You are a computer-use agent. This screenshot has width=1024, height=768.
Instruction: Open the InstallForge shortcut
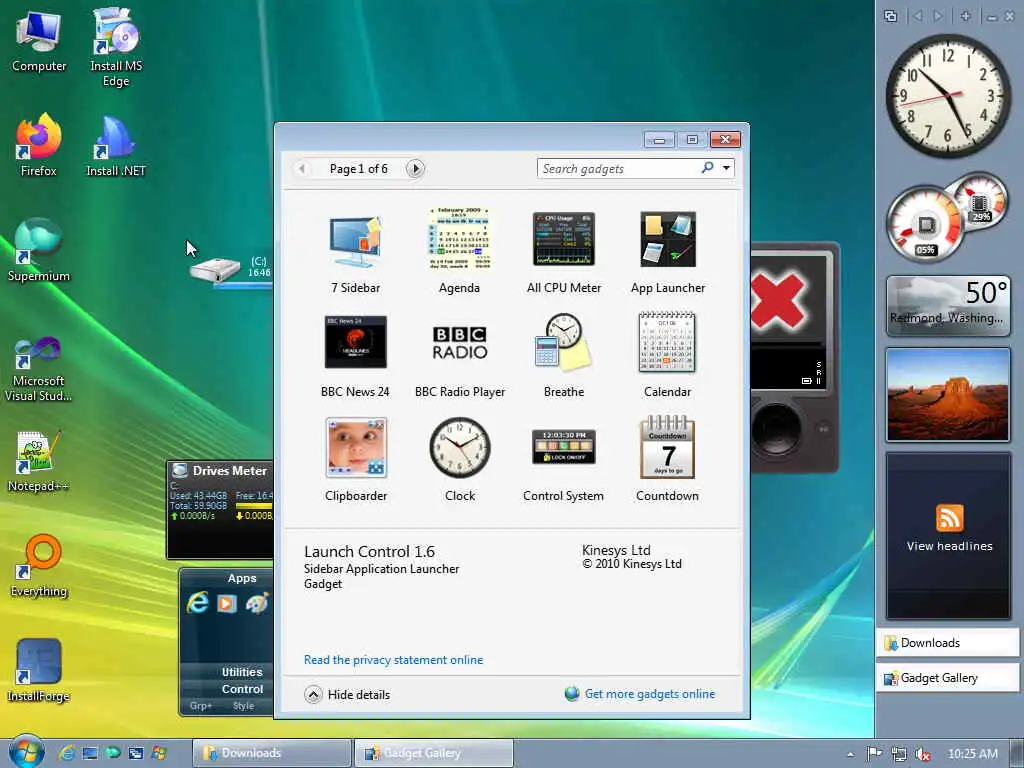[39, 671]
